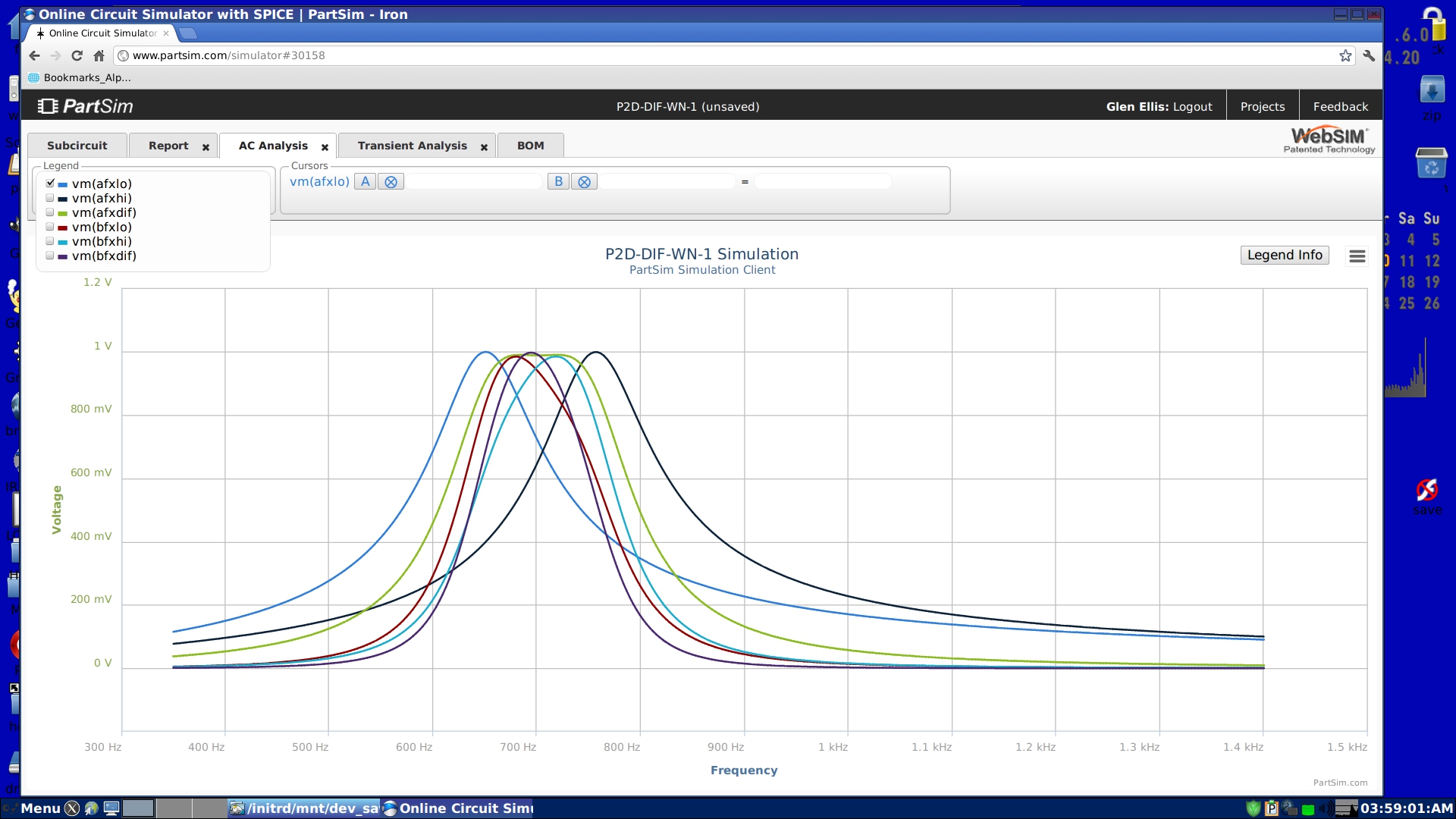
Task: Check the vm(bfxlo) legend checkbox
Action: [x=50, y=227]
